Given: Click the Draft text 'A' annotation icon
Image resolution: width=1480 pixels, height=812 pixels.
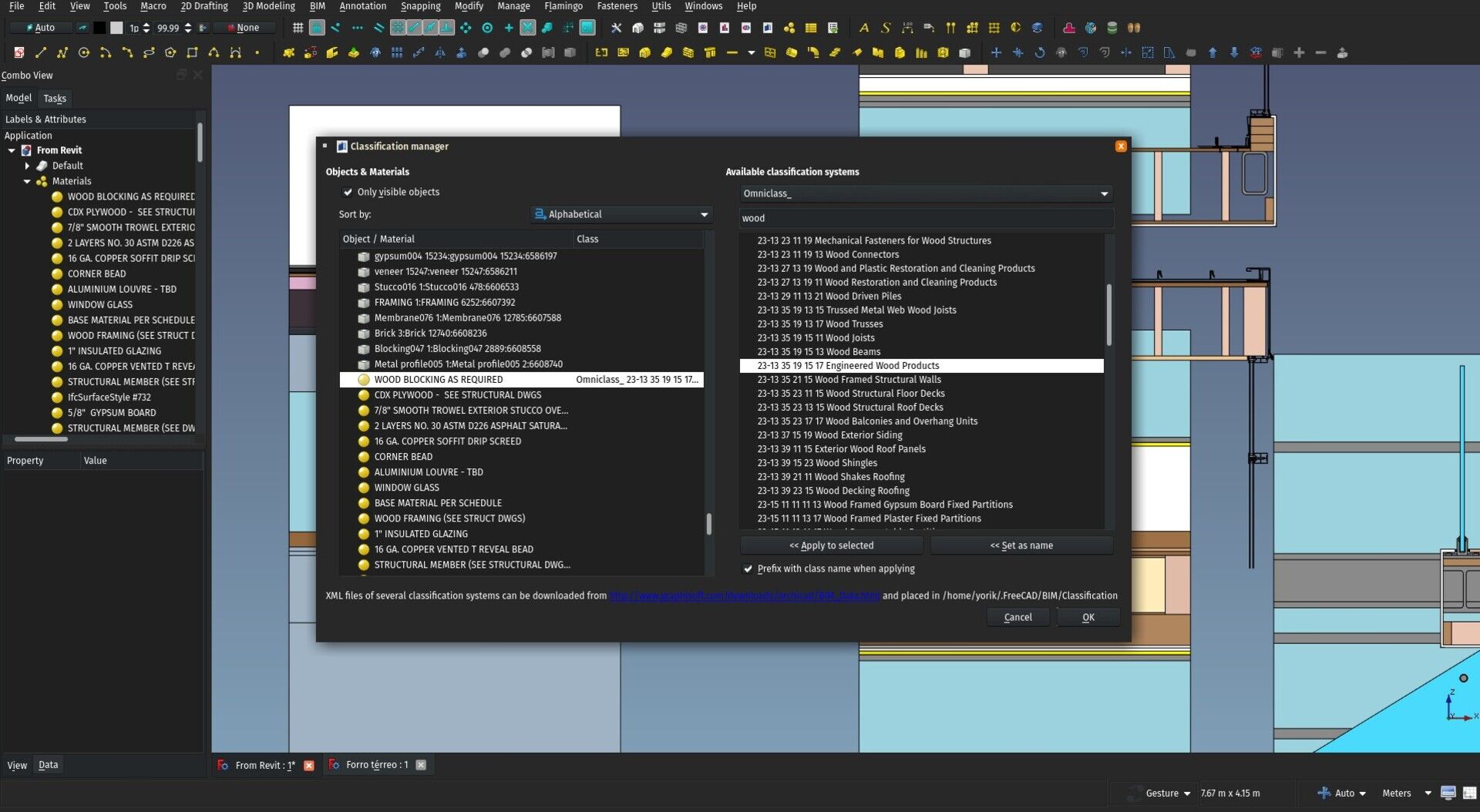Looking at the screenshot, I should tap(863, 28).
